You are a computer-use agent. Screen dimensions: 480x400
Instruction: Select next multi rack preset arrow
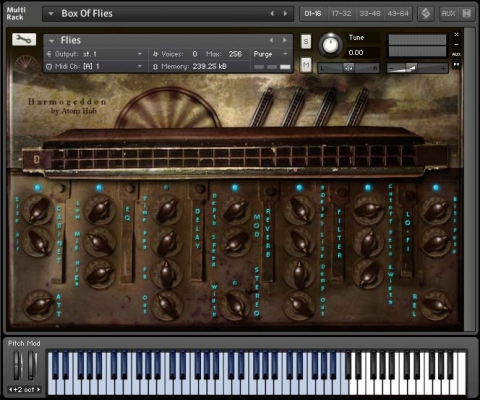[286, 13]
